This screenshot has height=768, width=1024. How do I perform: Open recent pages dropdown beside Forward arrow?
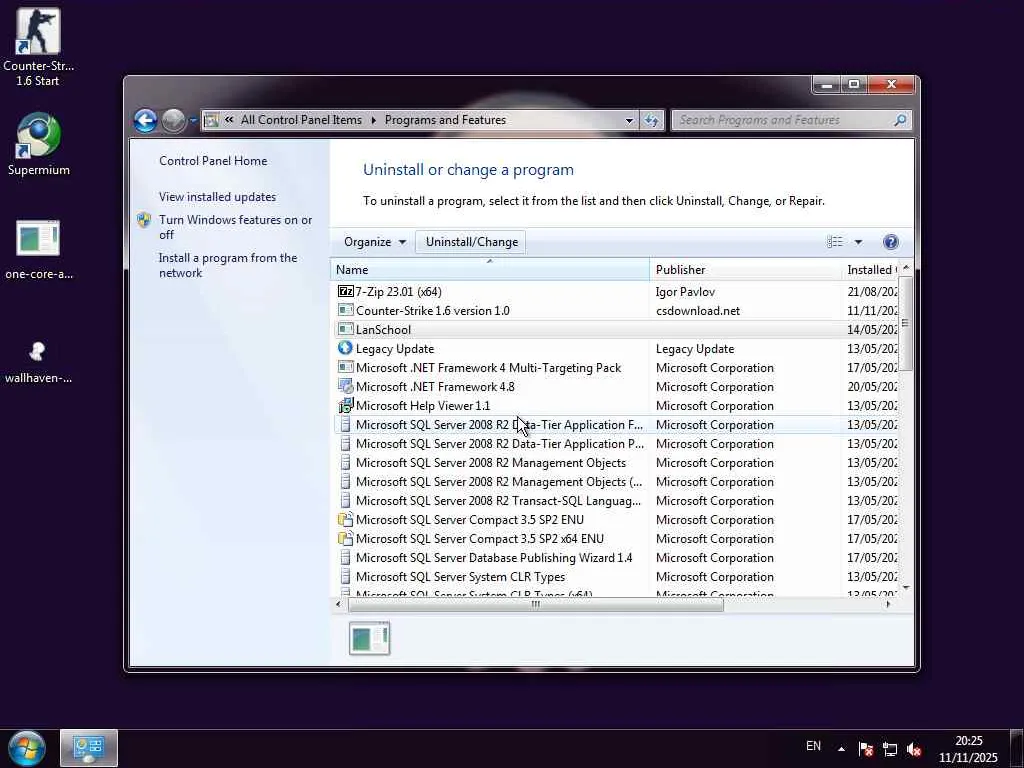click(193, 120)
